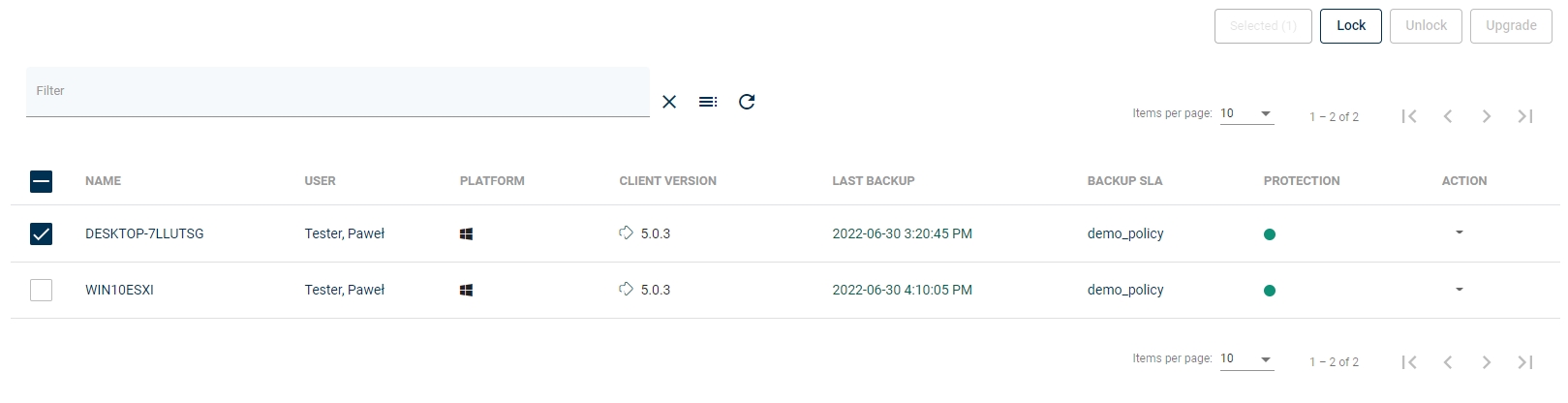Open action dropdown for DESKTOP-7LLUTSG
The image size is (1568, 403).
click(x=1460, y=232)
